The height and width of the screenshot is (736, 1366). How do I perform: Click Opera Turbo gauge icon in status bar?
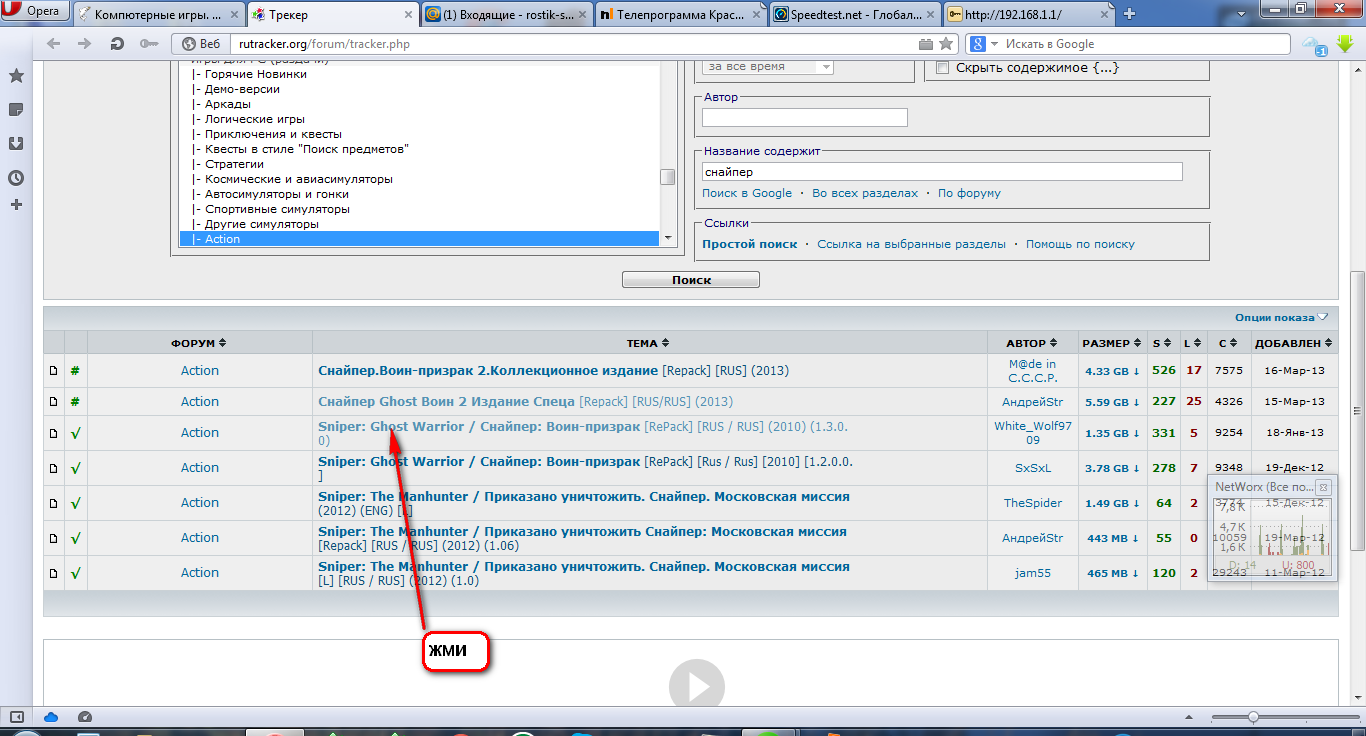tap(85, 717)
